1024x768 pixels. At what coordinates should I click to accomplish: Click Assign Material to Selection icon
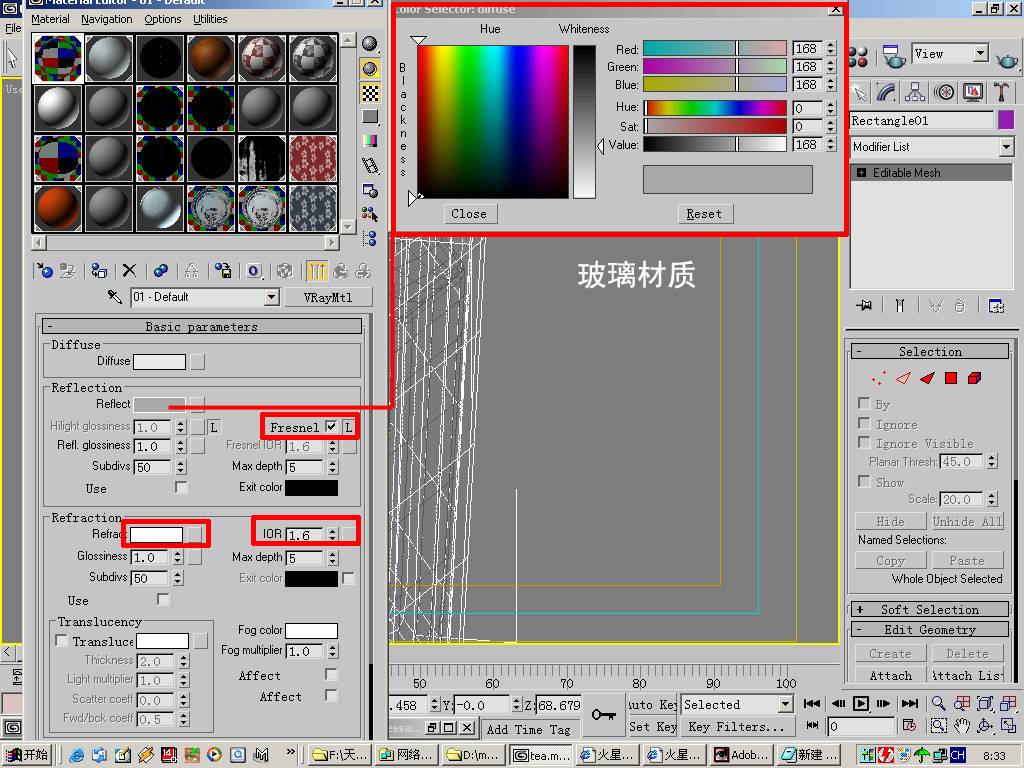[x=99, y=270]
